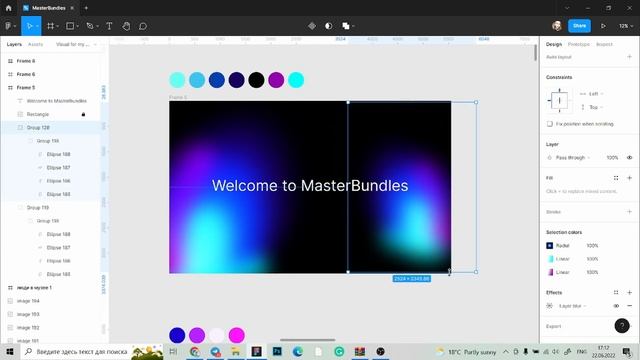The width and height of the screenshot is (640, 360).
Task: Select the Pen tool
Action: (89, 26)
